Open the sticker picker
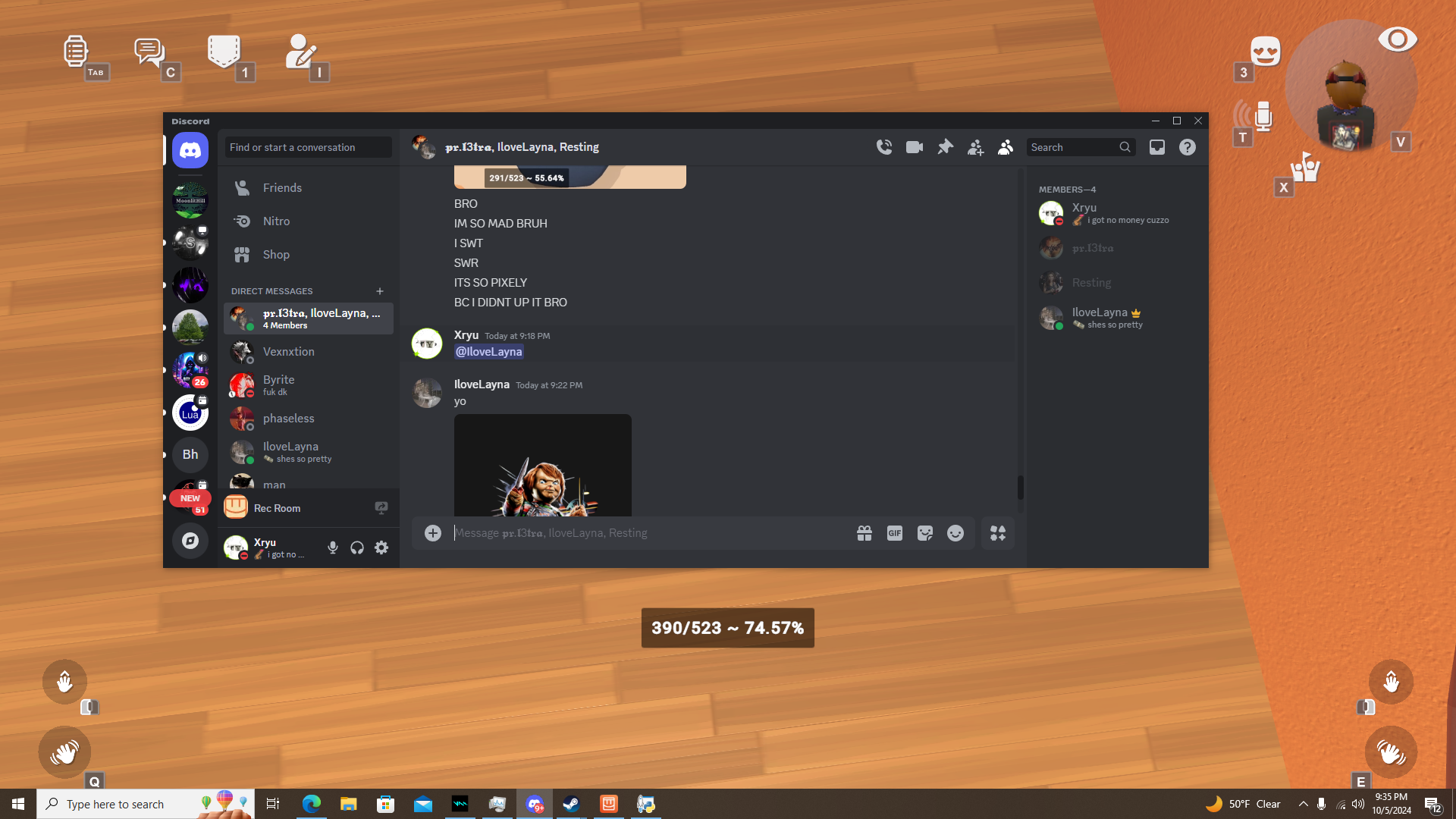The width and height of the screenshot is (1456, 819). point(925,533)
